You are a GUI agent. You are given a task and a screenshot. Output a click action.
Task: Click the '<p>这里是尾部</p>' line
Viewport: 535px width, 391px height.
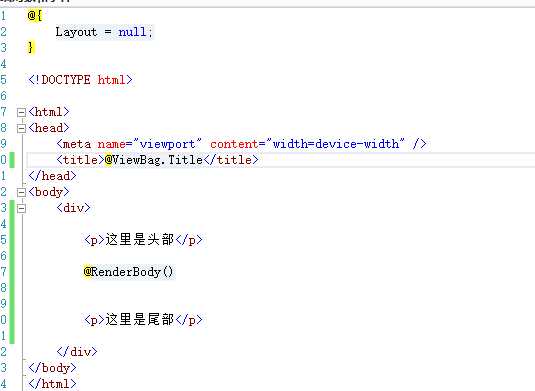click(x=143, y=320)
